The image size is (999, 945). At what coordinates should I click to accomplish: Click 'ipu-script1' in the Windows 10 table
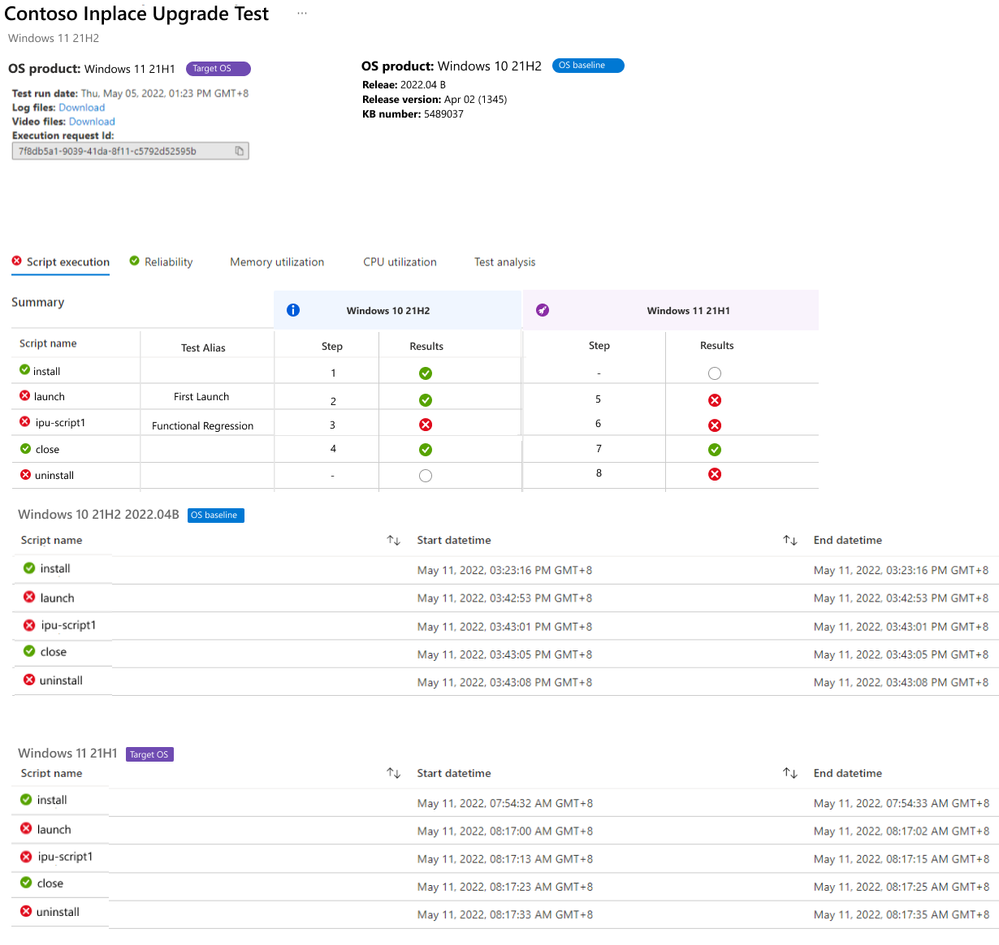(68, 625)
